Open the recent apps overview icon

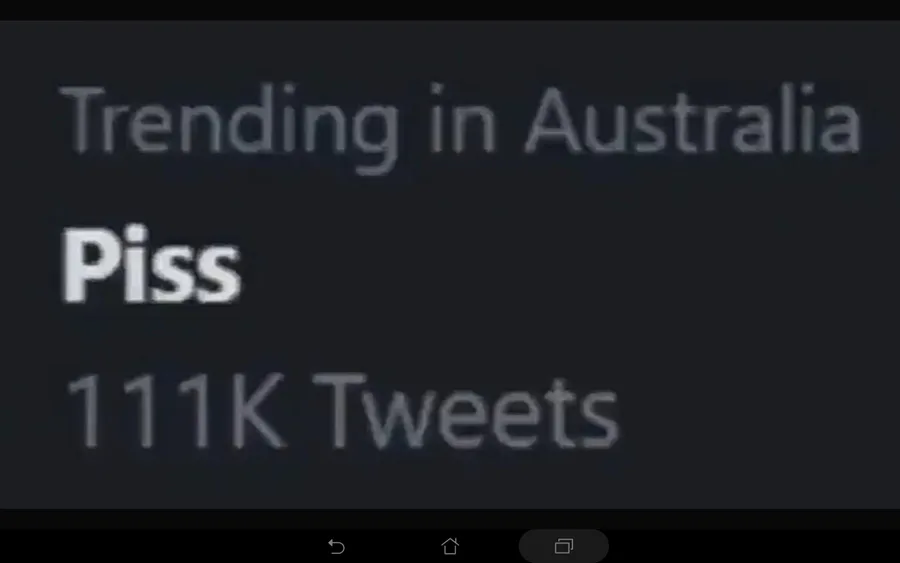(563, 546)
